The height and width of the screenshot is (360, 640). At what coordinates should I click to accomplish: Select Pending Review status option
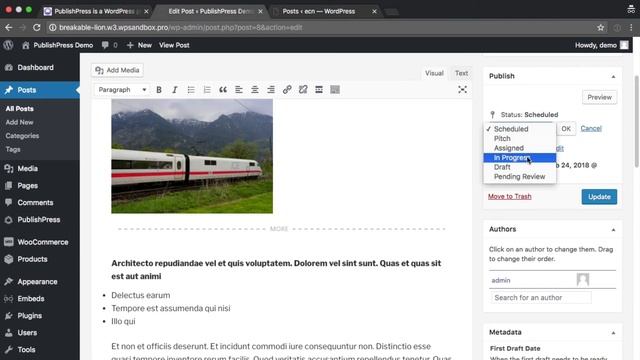[x=520, y=176]
